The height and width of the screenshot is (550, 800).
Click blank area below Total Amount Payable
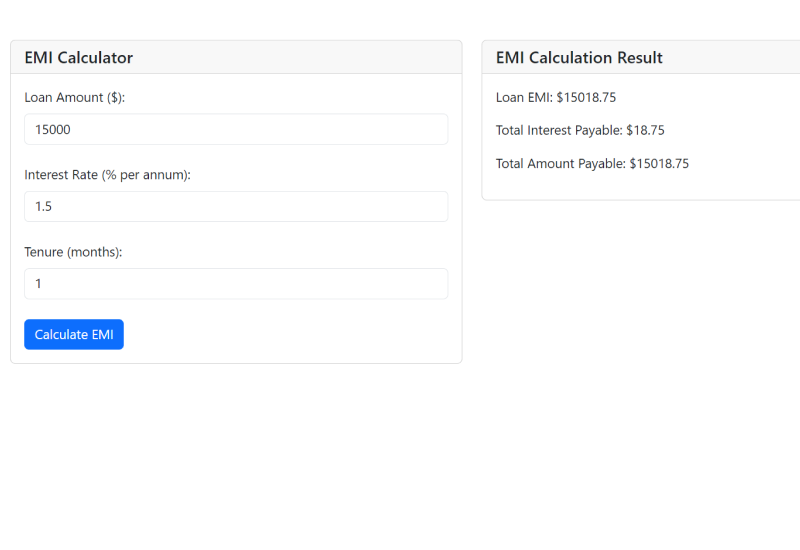click(x=640, y=186)
